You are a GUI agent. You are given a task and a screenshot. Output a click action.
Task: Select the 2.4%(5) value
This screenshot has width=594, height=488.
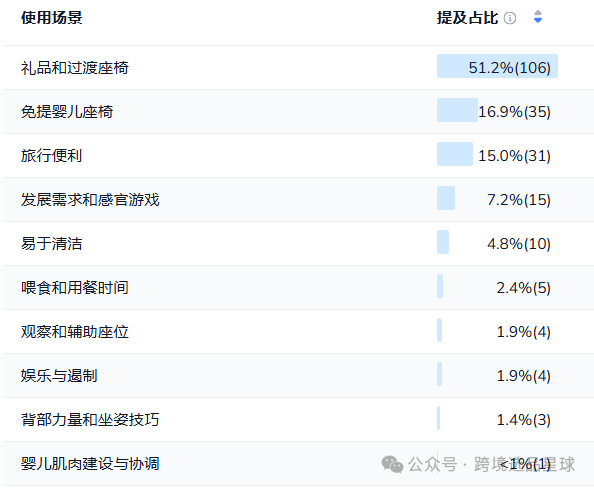pyautogui.click(x=524, y=288)
